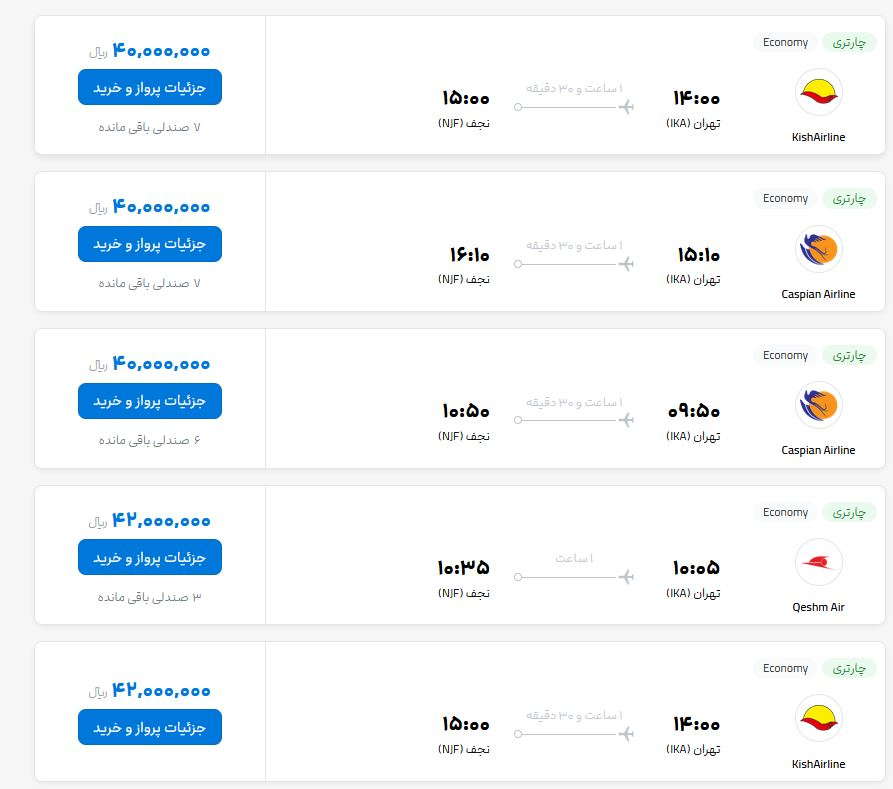Click the چارتری tag on the 15:10 Caspian flight
Screen dimensions: 893x789
point(848,199)
